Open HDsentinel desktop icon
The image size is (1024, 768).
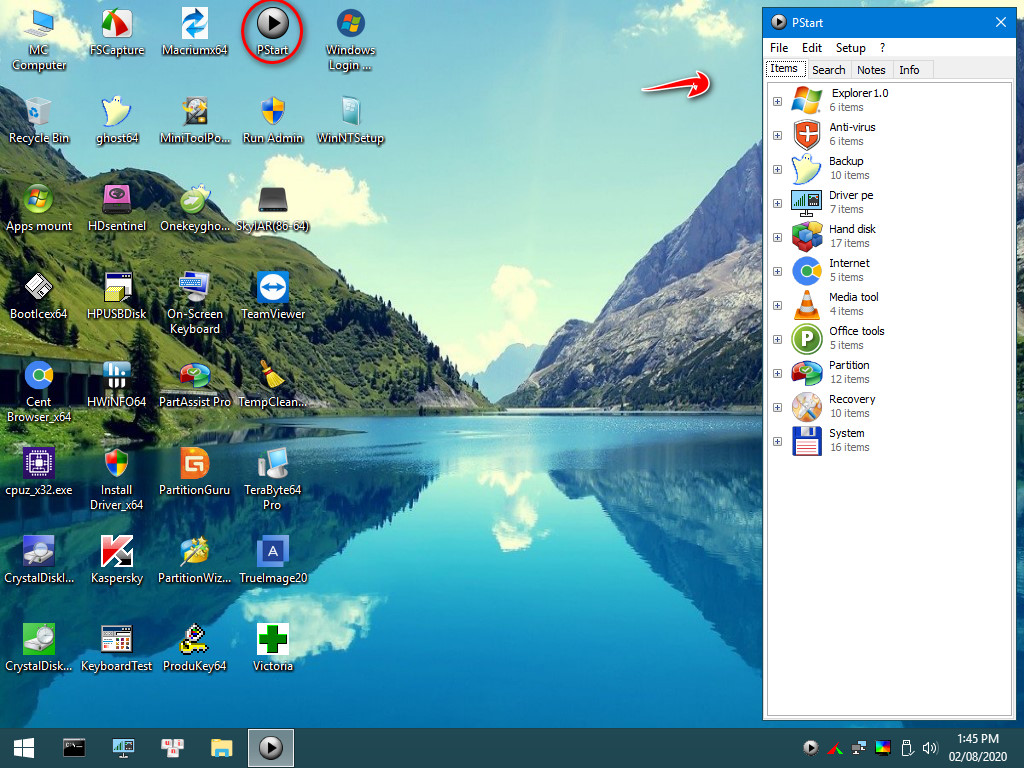117,208
